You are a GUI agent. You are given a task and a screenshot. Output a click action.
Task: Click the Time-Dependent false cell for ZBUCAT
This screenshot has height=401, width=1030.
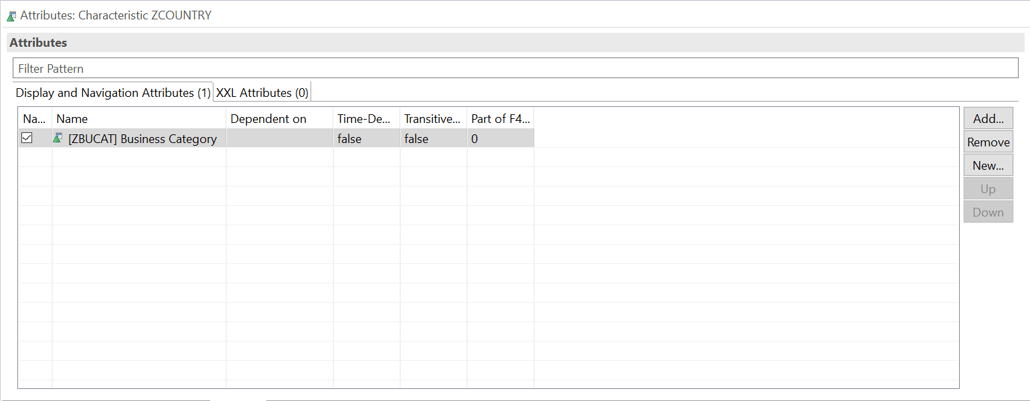[x=367, y=139]
